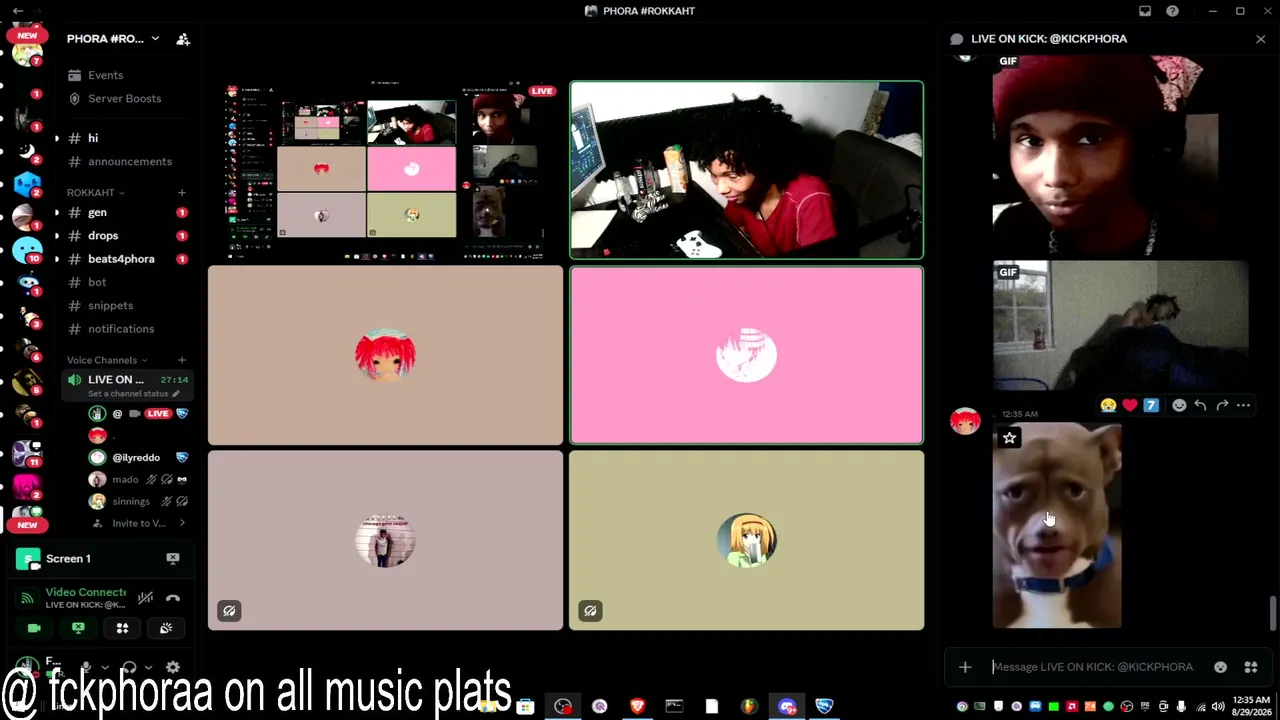The height and width of the screenshot is (720, 1280).
Task: Open apps launcher in message box
Action: [x=1250, y=667]
